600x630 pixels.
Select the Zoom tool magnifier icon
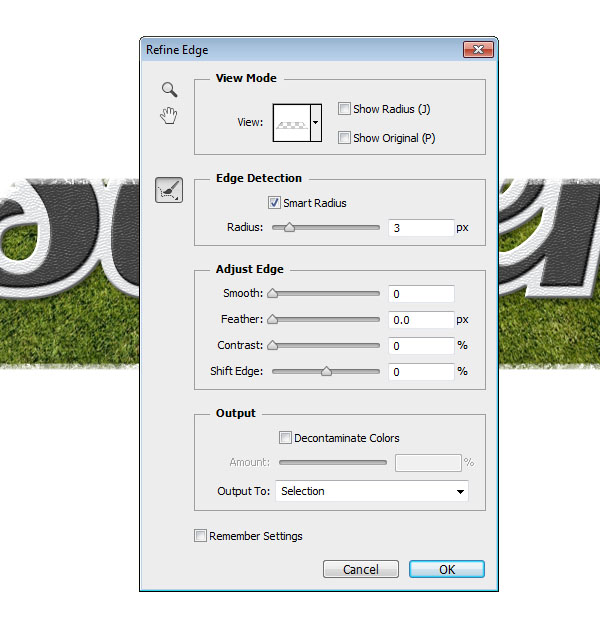(169, 90)
